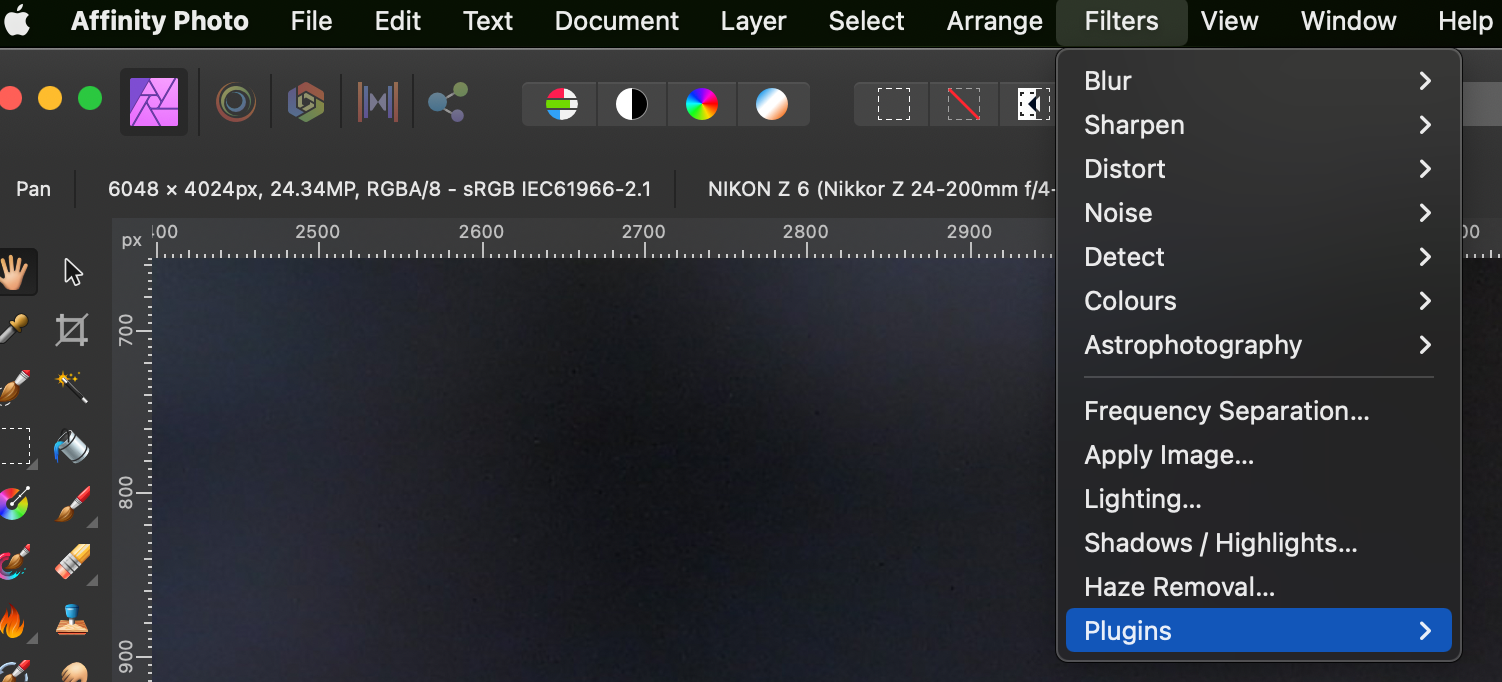Open the Edit menu

tap(397, 21)
